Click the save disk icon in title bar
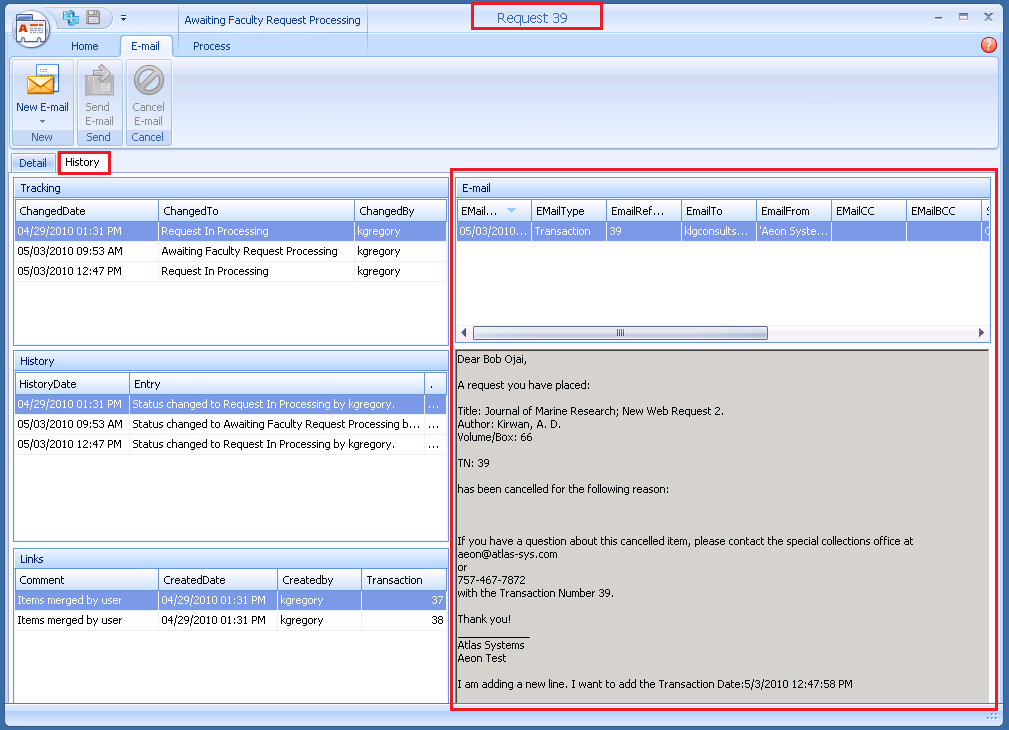 [93, 18]
